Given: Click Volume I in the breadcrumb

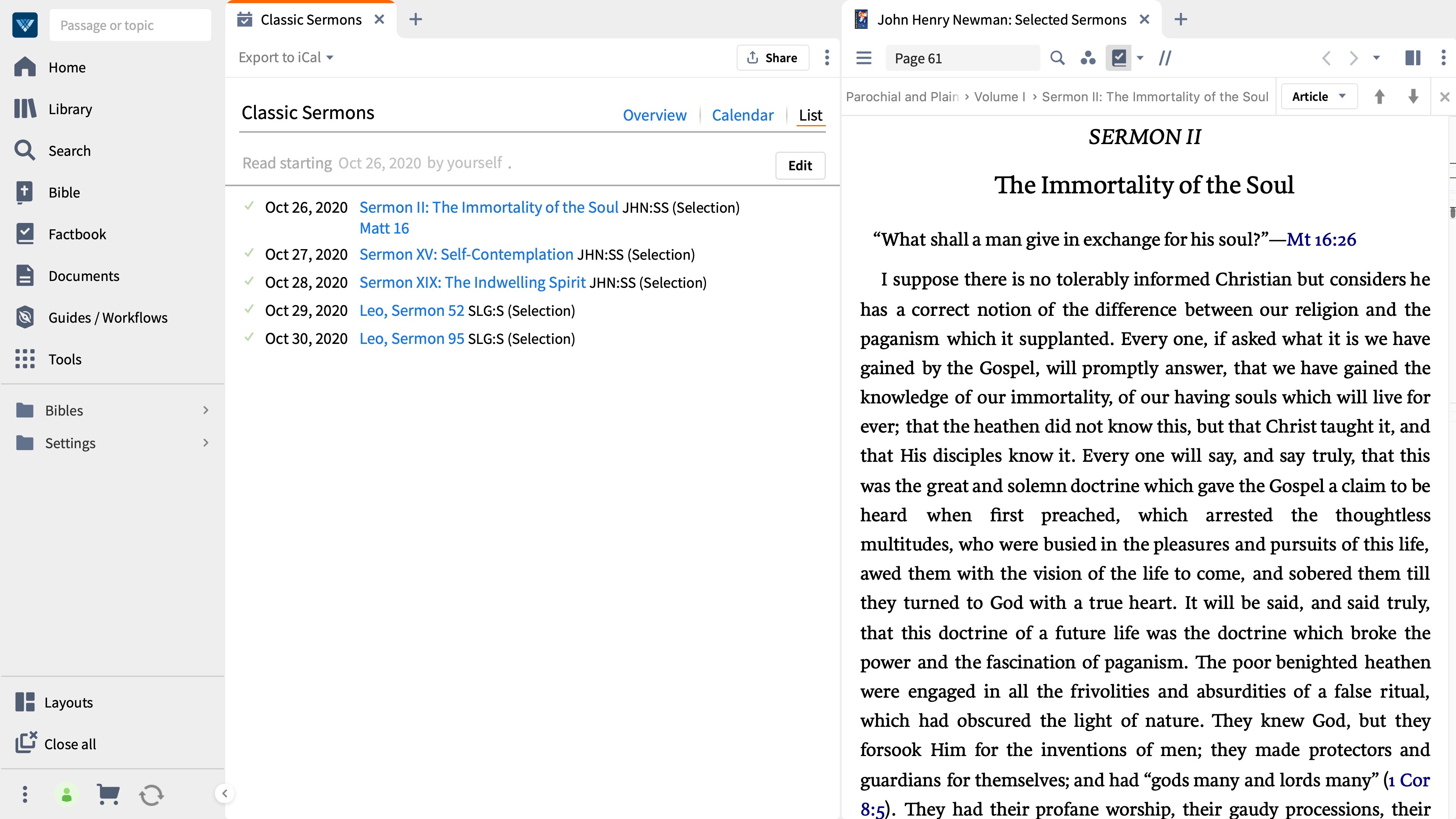Looking at the screenshot, I should 999,97.
